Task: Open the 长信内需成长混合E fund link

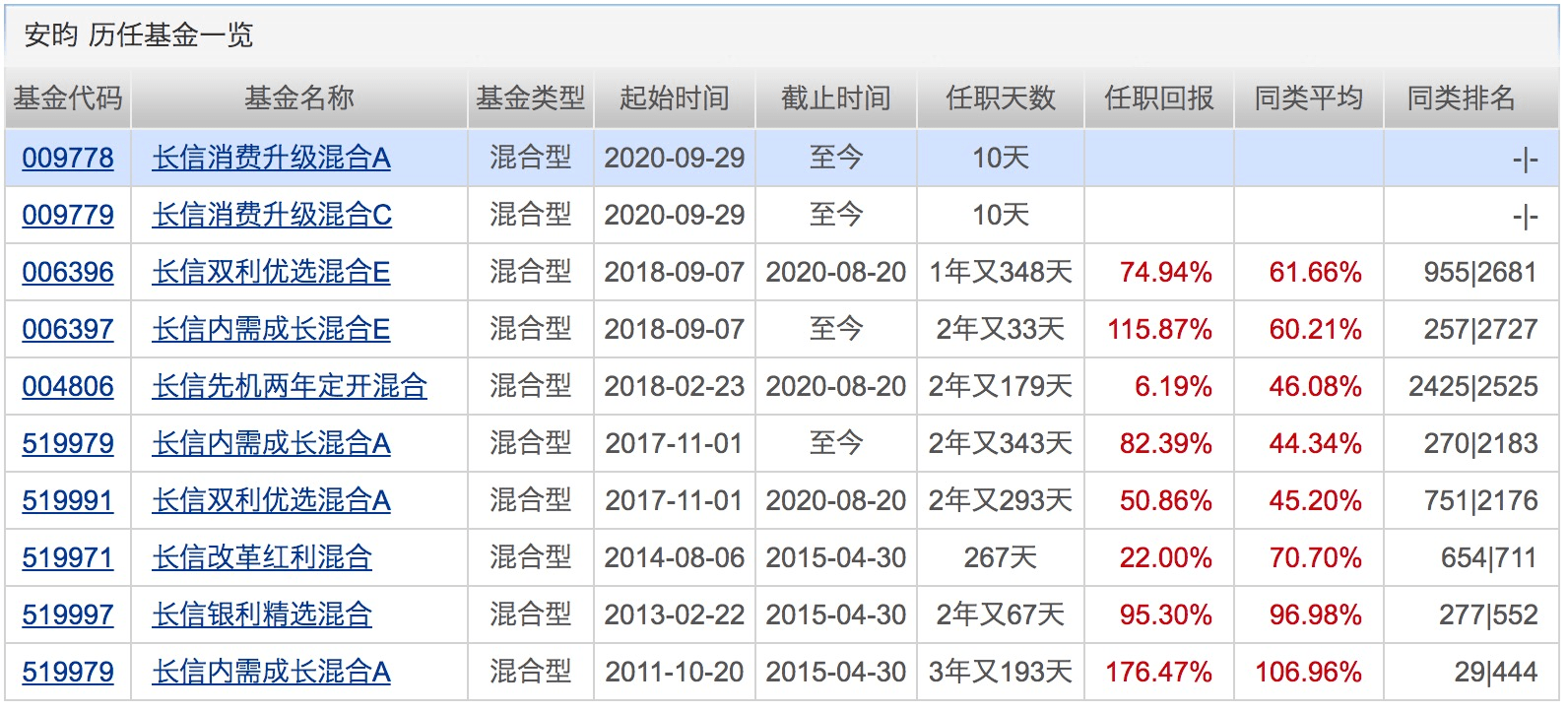Action: (272, 329)
